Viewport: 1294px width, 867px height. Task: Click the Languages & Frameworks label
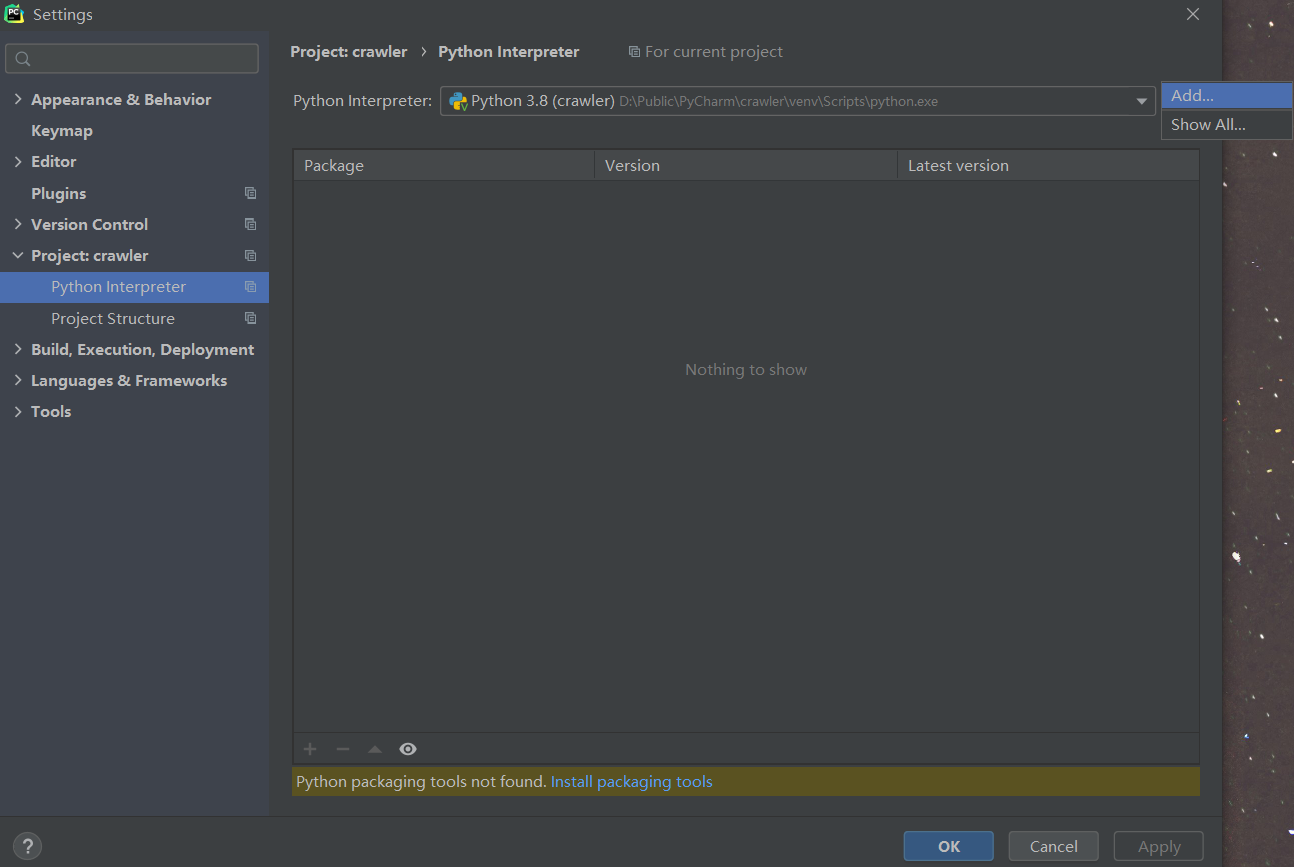[129, 380]
